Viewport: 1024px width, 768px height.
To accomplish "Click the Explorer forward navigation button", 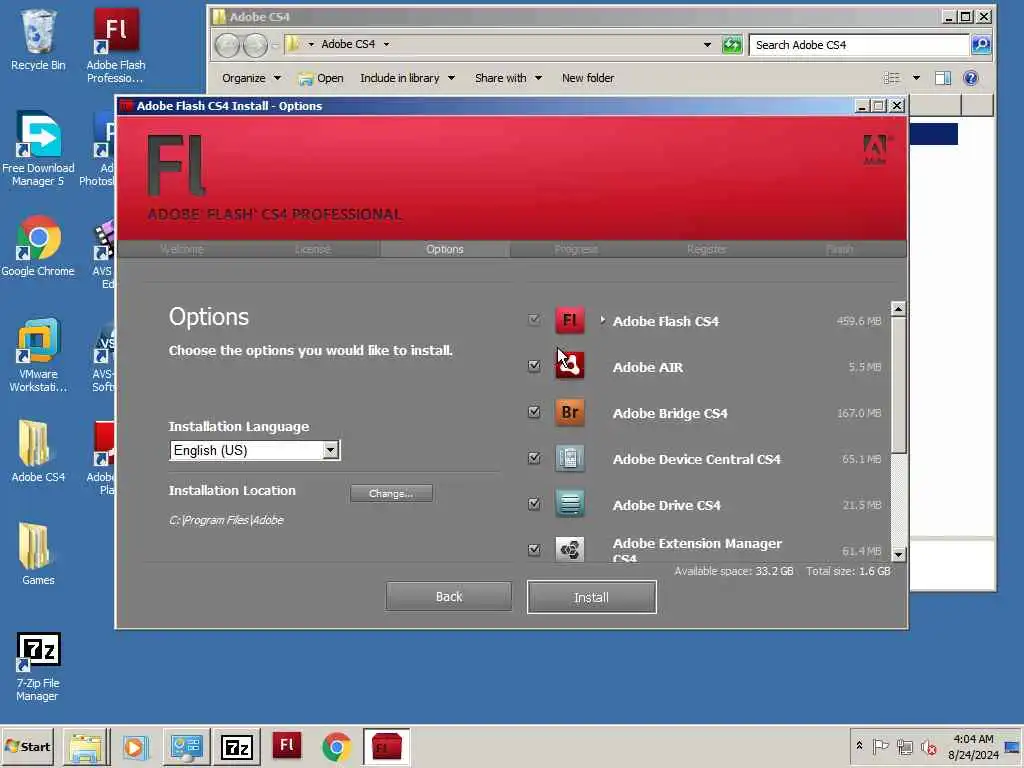I will point(255,44).
